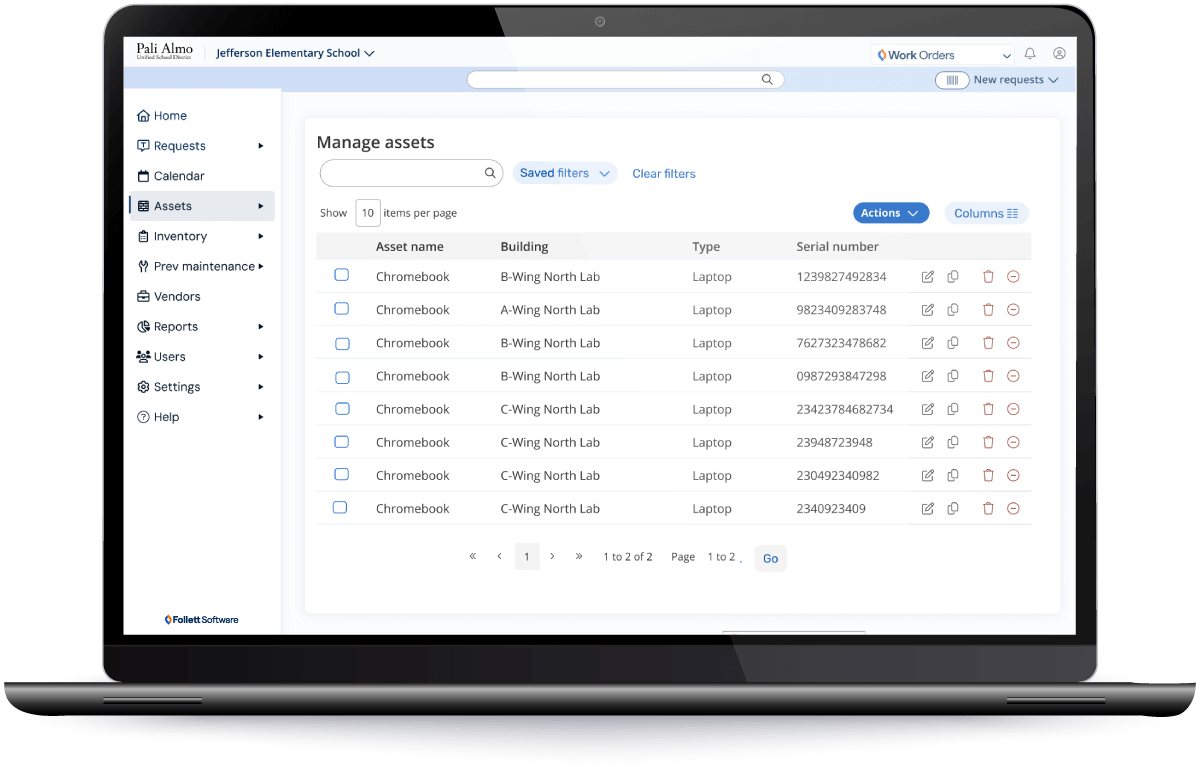Delete the asset with serial 7627323478682
The width and height of the screenshot is (1200, 766).
988,343
